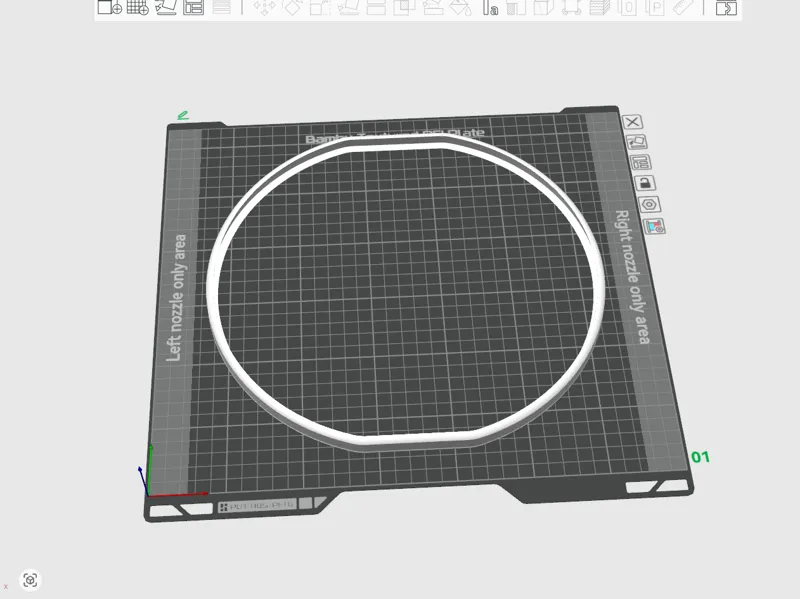Auto orient objects on this plate
800x599 pixels.
click(x=636, y=142)
